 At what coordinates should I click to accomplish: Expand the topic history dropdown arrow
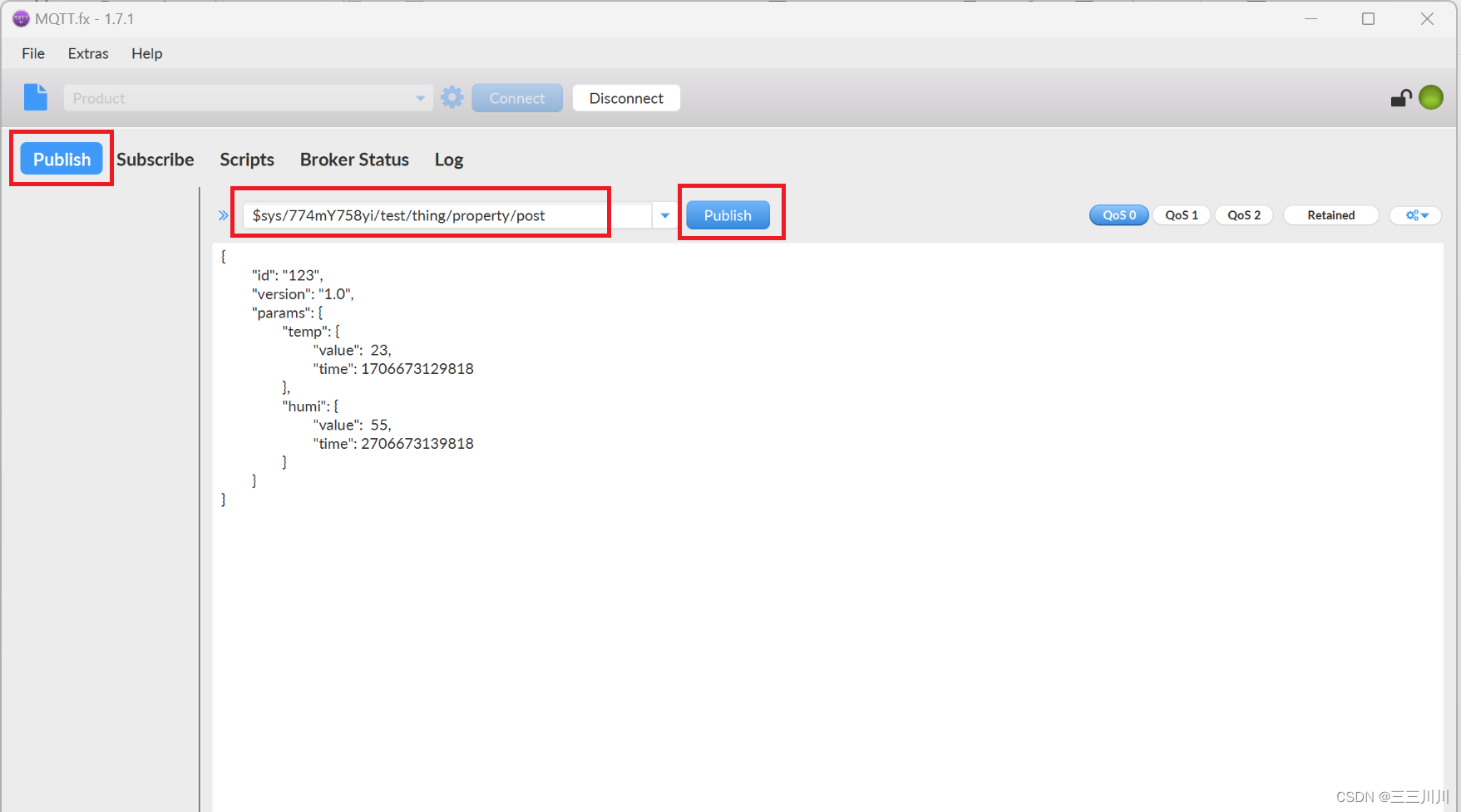665,215
